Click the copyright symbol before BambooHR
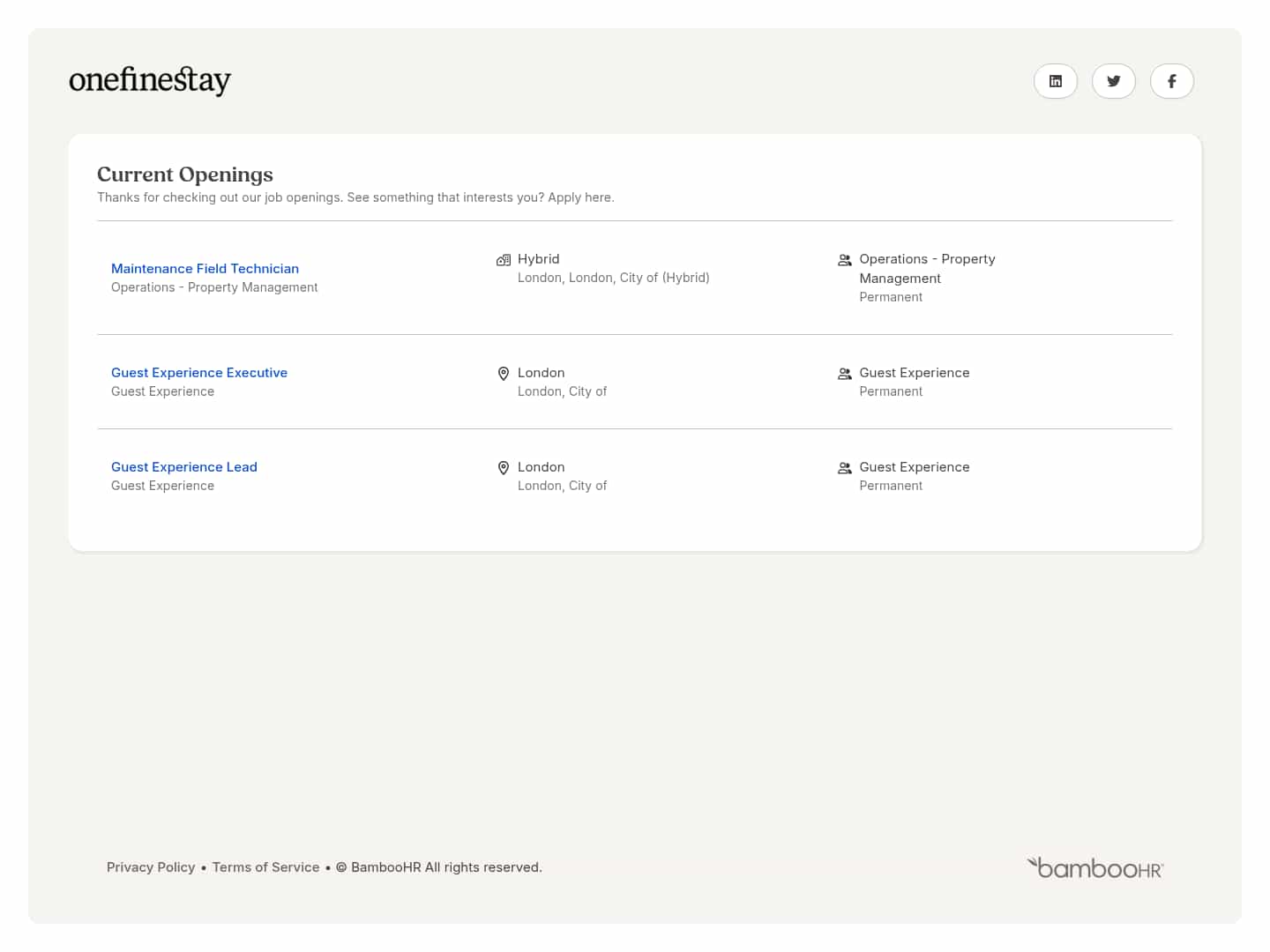 point(341,867)
